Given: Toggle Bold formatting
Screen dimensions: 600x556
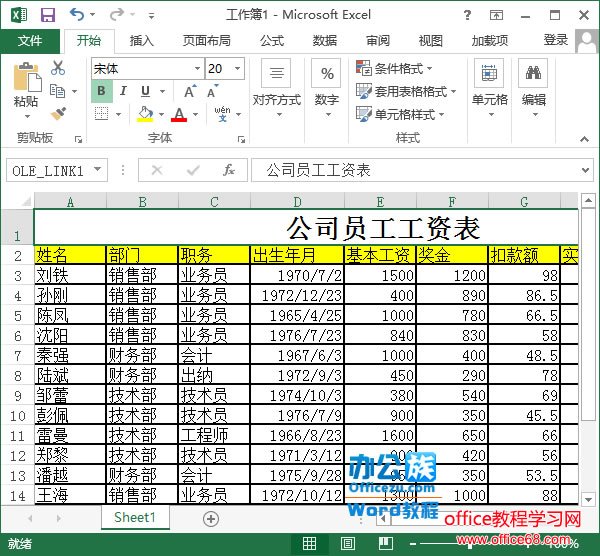Looking at the screenshot, I should [100, 92].
